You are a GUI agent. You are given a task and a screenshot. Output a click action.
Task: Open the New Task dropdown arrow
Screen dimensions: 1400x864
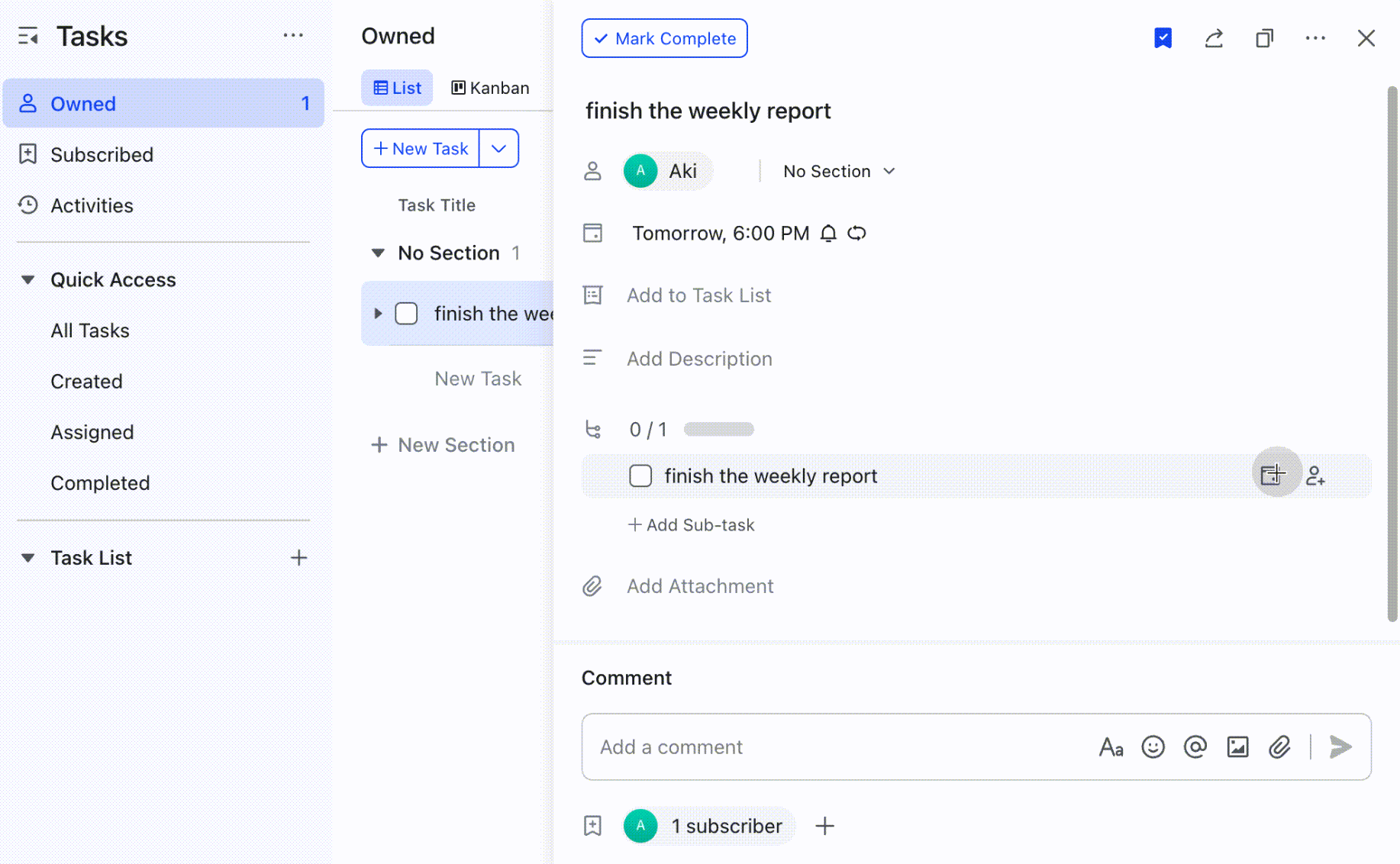(x=498, y=148)
